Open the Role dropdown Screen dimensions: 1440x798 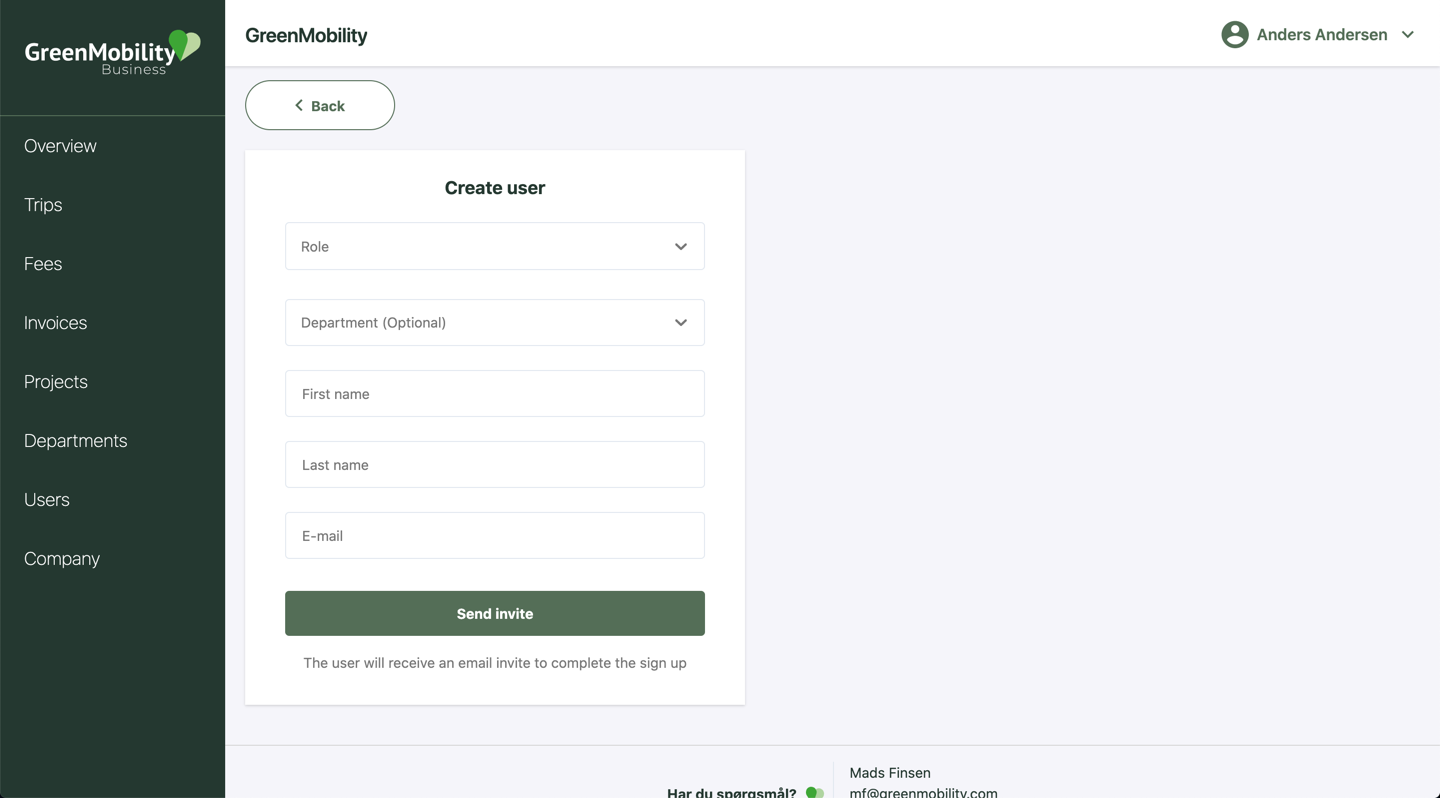click(495, 246)
